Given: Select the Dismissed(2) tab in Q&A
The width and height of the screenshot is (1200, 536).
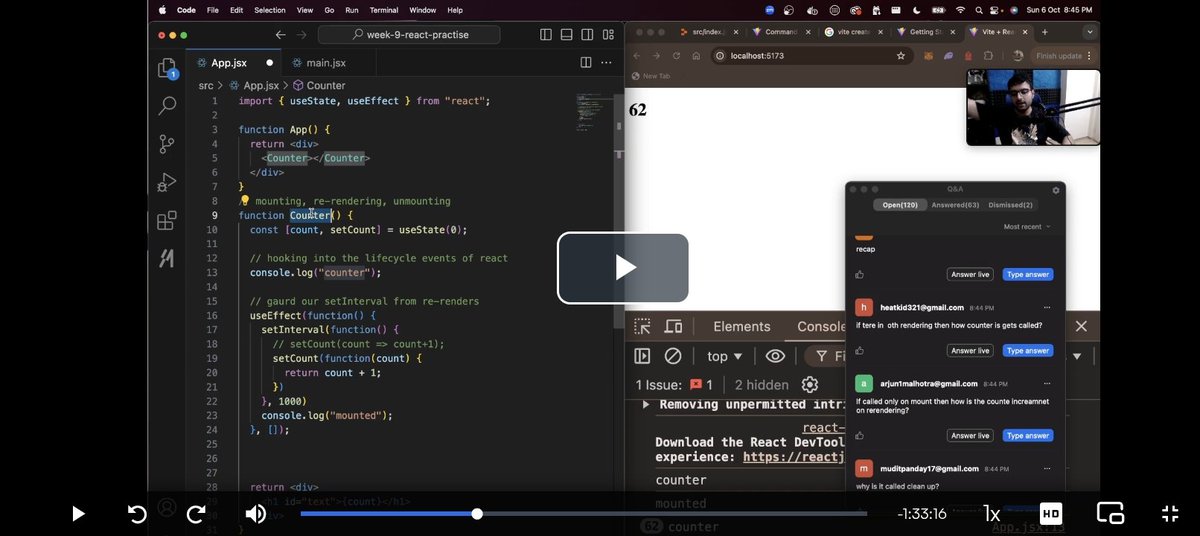Looking at the screenshot, I should pyautogui.click(x=1010, y=205).
